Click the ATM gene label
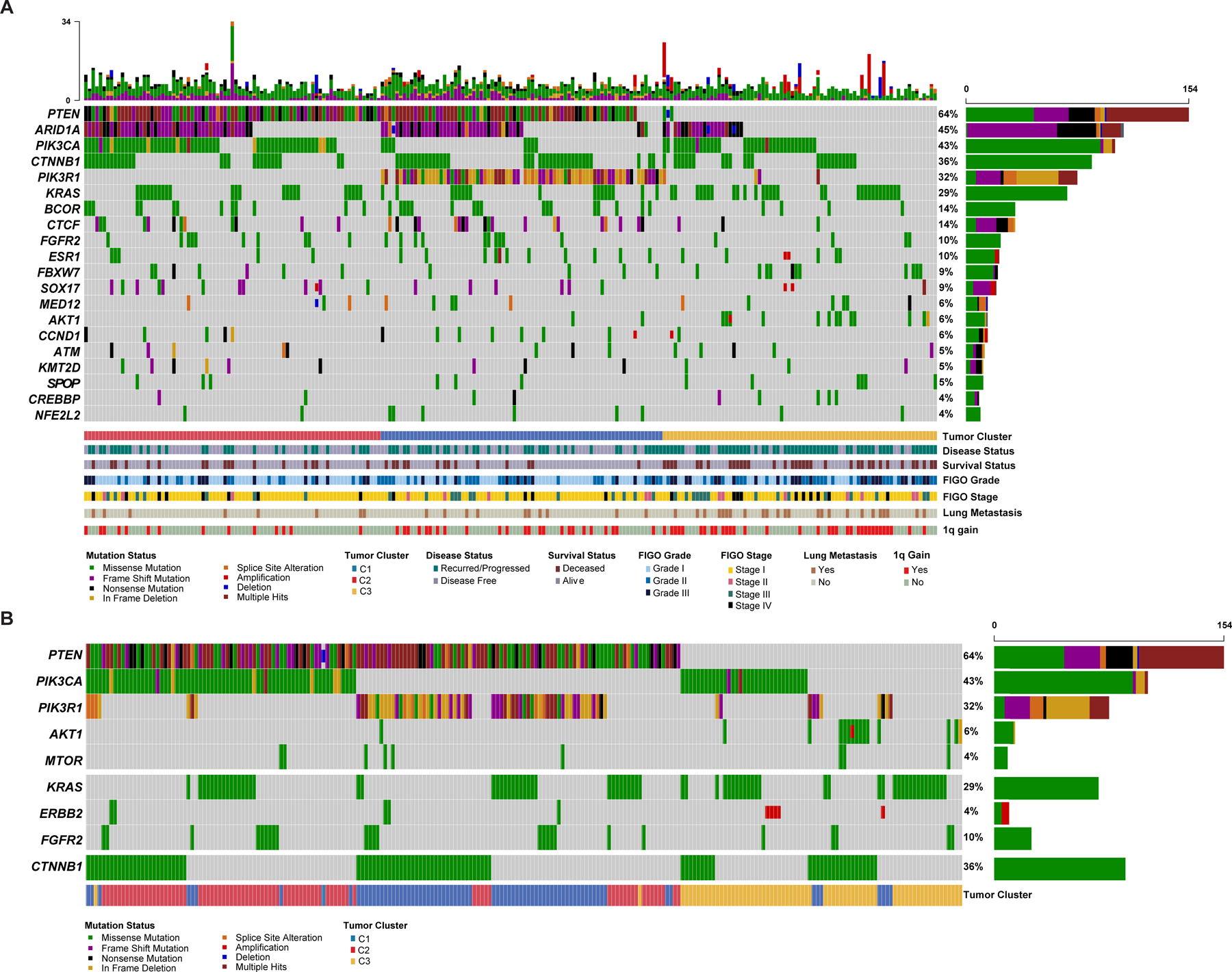Viewport: 1232px width, 972px height. point(67,352)
